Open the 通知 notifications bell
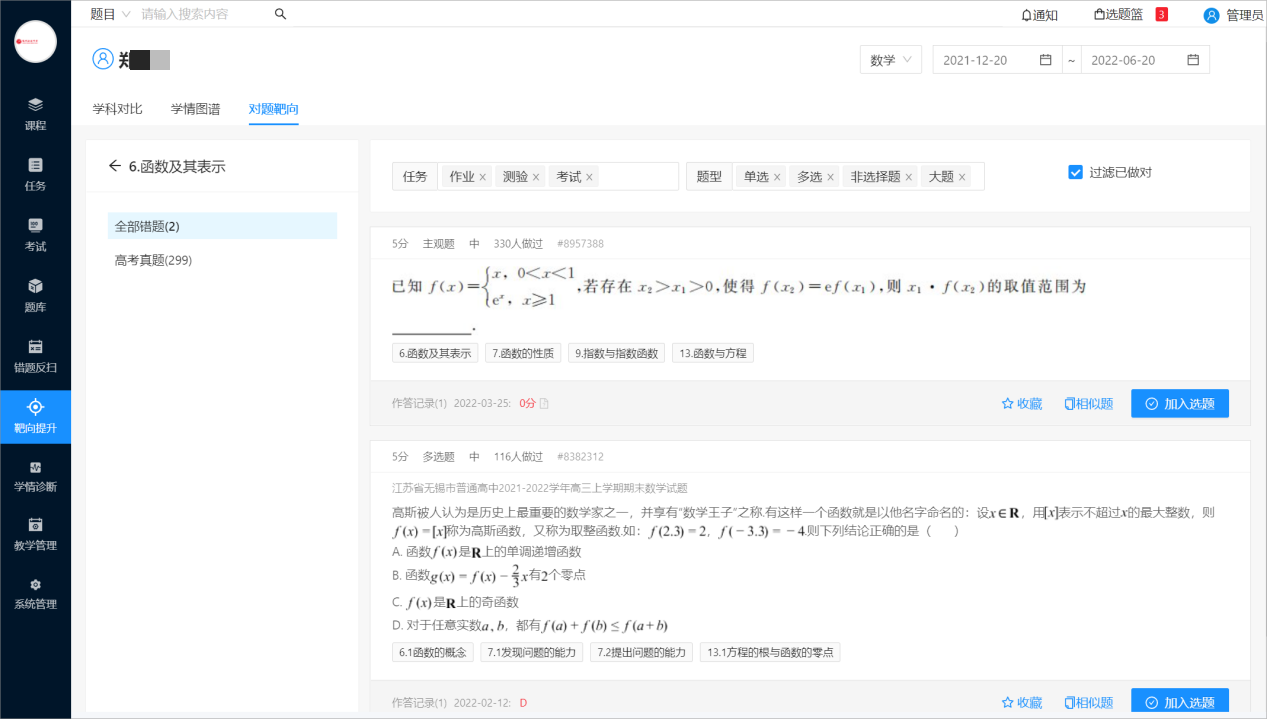 pos(1039,15)
